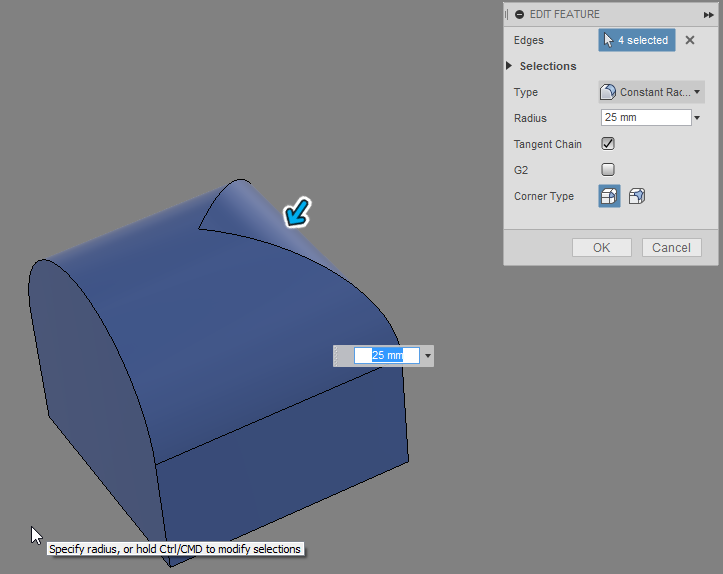Click the double-arrow expand icon in dialog header

pos(708,15)
